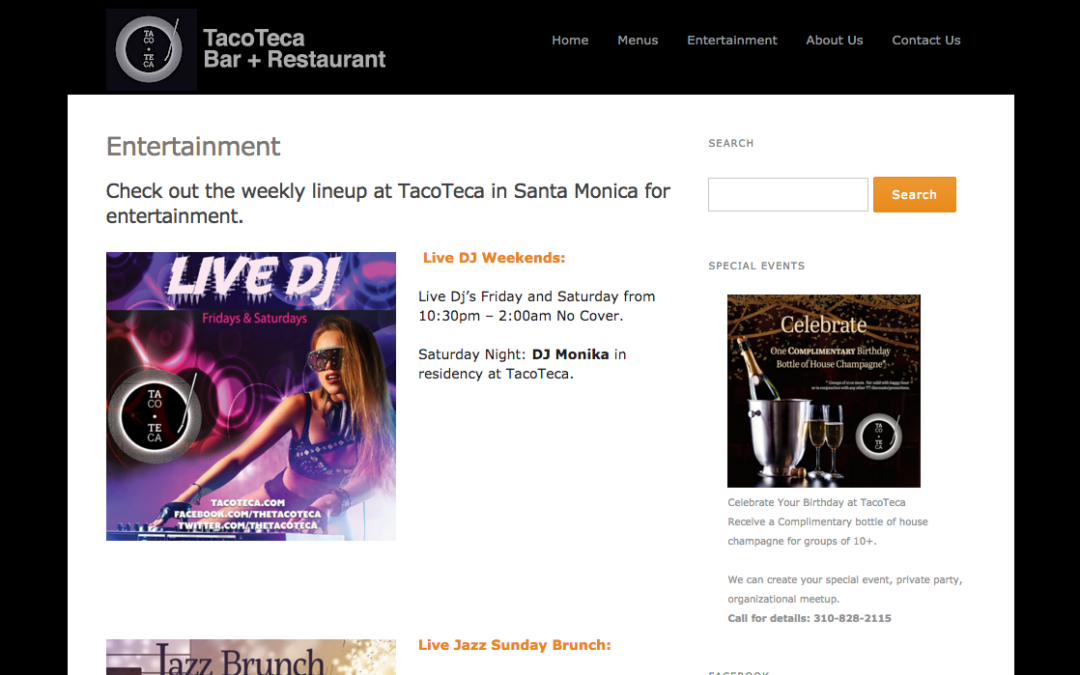Open the Jazz Brunch banner image
The image size is (1080, 675).
[x=251, y=657]
